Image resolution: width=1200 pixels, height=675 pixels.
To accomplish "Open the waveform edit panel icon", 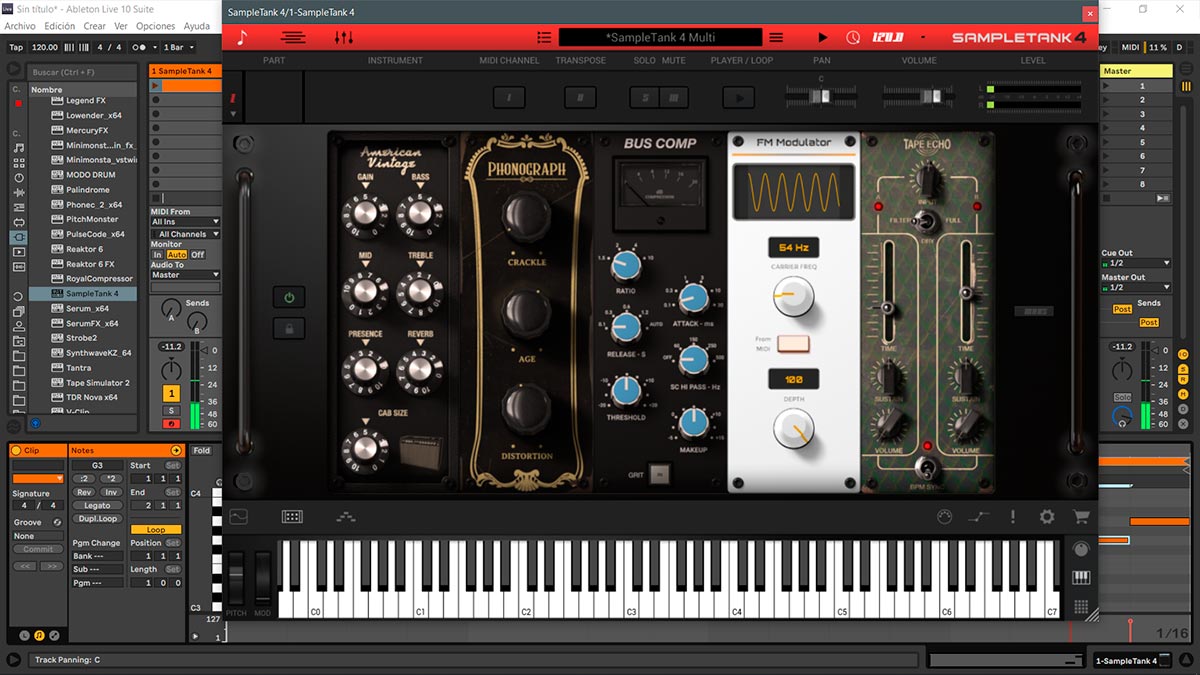I will click(239, 517).
